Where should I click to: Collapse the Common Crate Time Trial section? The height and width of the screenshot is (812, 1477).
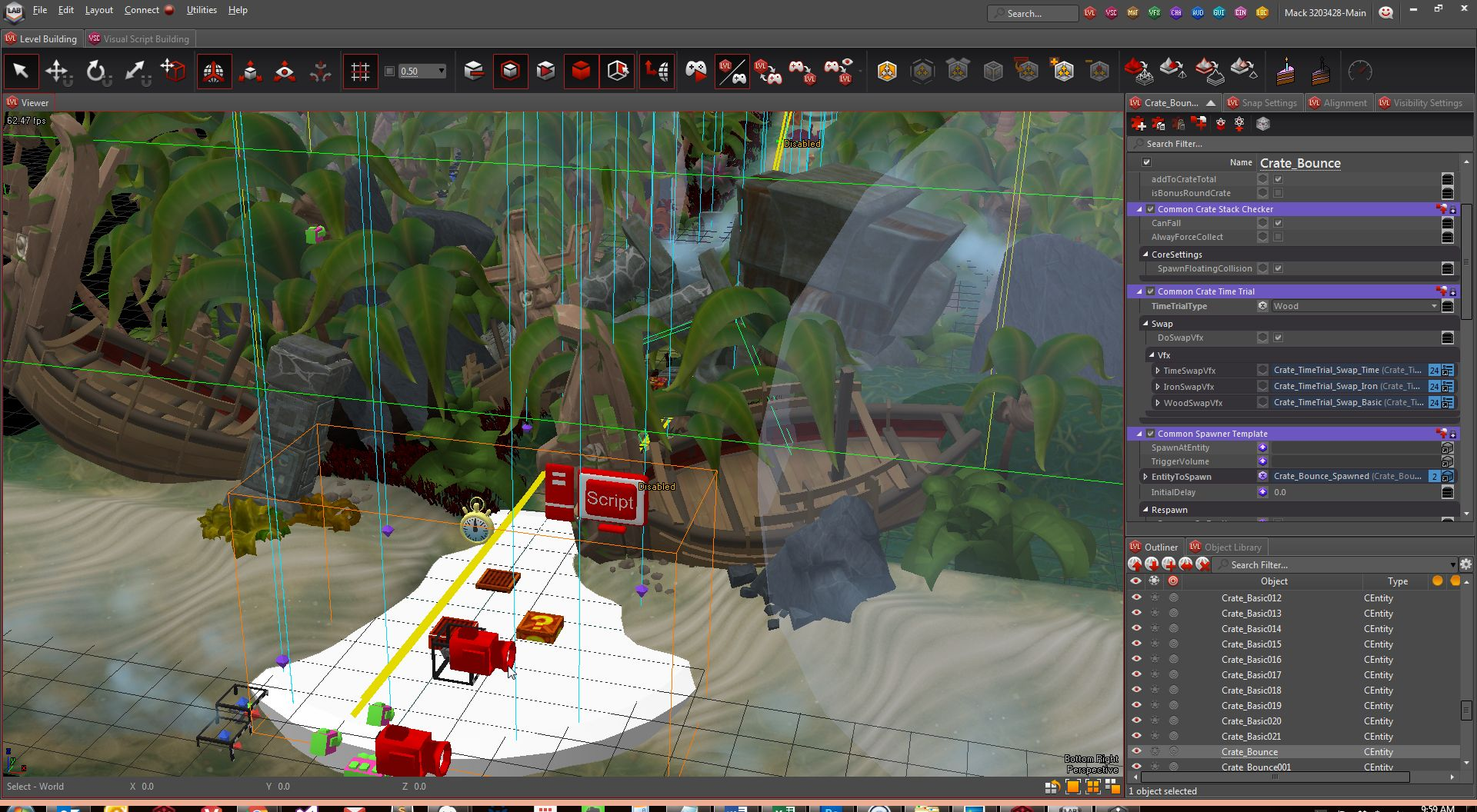click(1140, 291)
